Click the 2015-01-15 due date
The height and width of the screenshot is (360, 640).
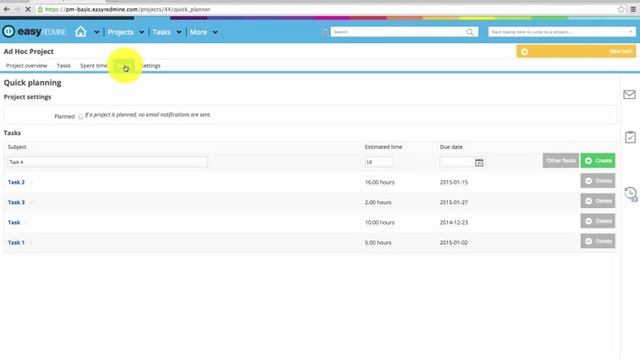point(454,182)
